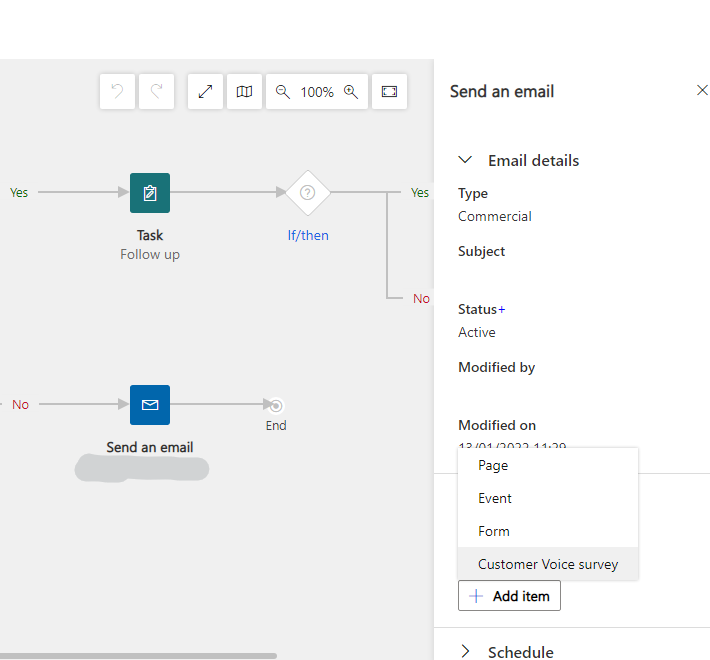Click the fit-to-screen icon
Screen dimensions: 710x660
click(x=389, y=91)
